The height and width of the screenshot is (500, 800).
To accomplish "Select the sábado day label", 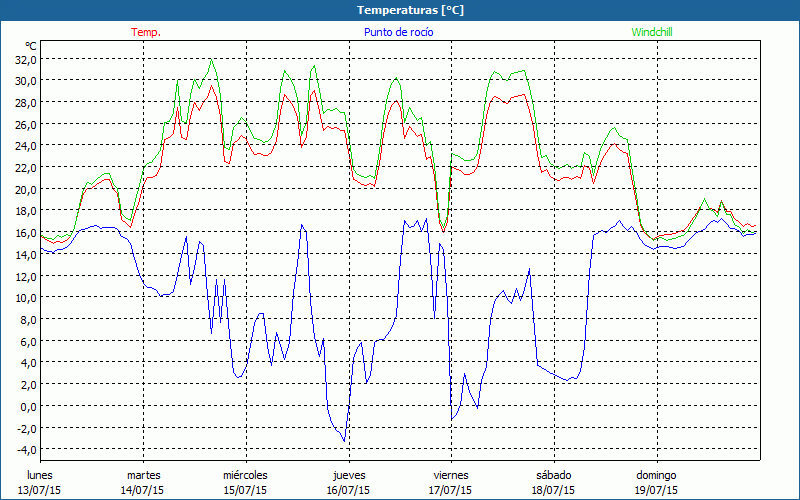I will 553,475.
